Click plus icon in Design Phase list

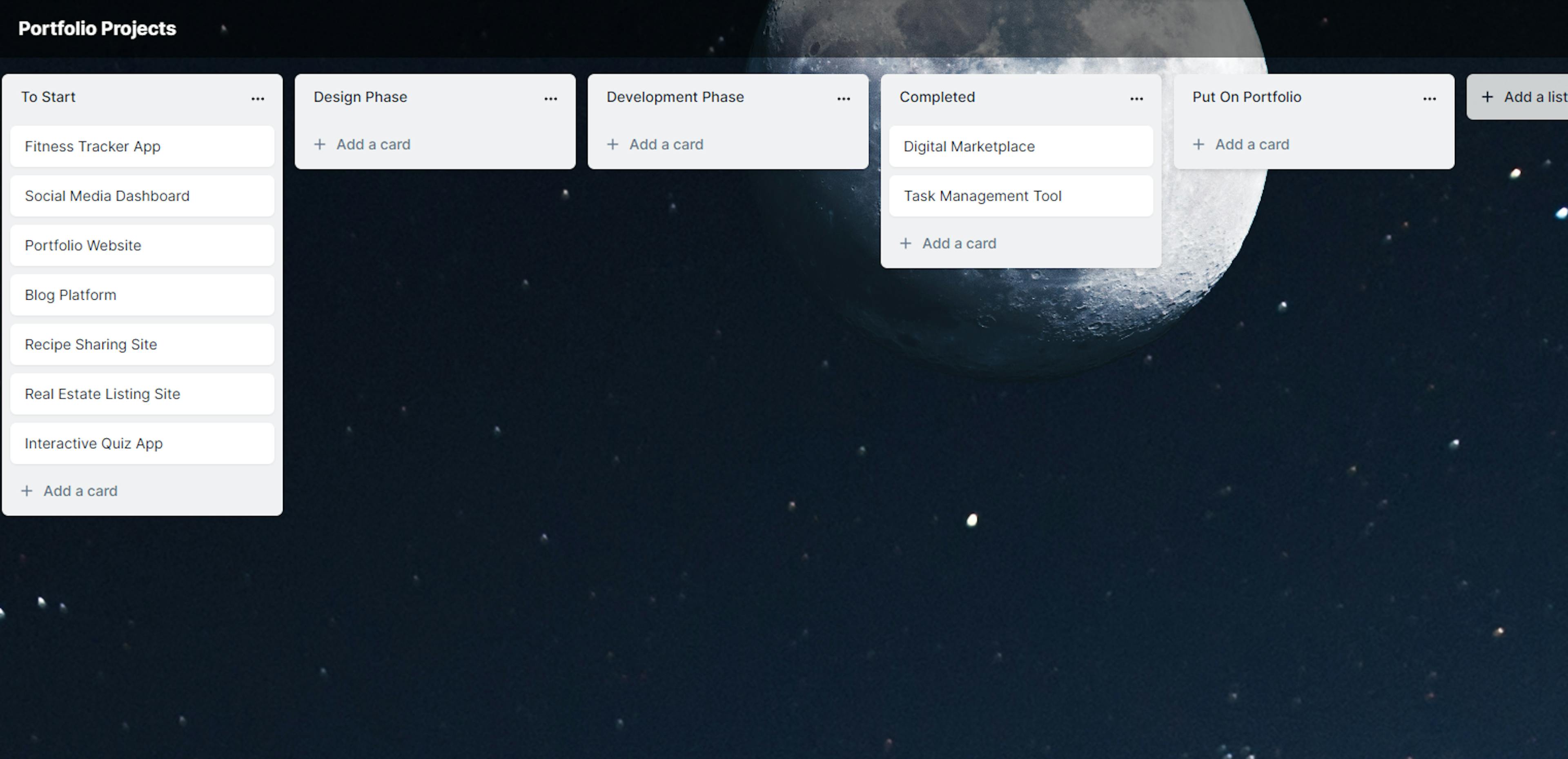coord(320,144)
